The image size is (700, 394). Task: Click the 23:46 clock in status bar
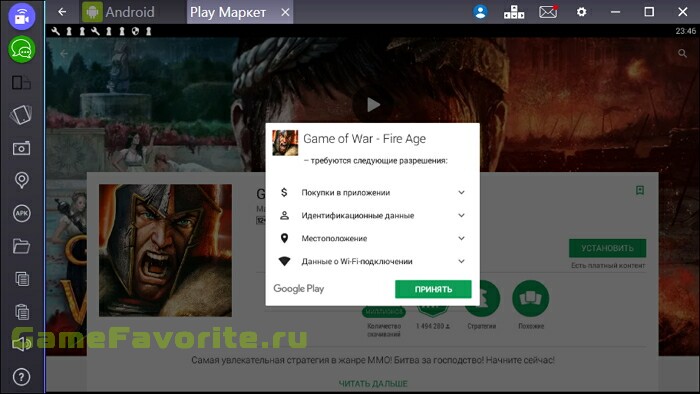[x=685, y=31]
